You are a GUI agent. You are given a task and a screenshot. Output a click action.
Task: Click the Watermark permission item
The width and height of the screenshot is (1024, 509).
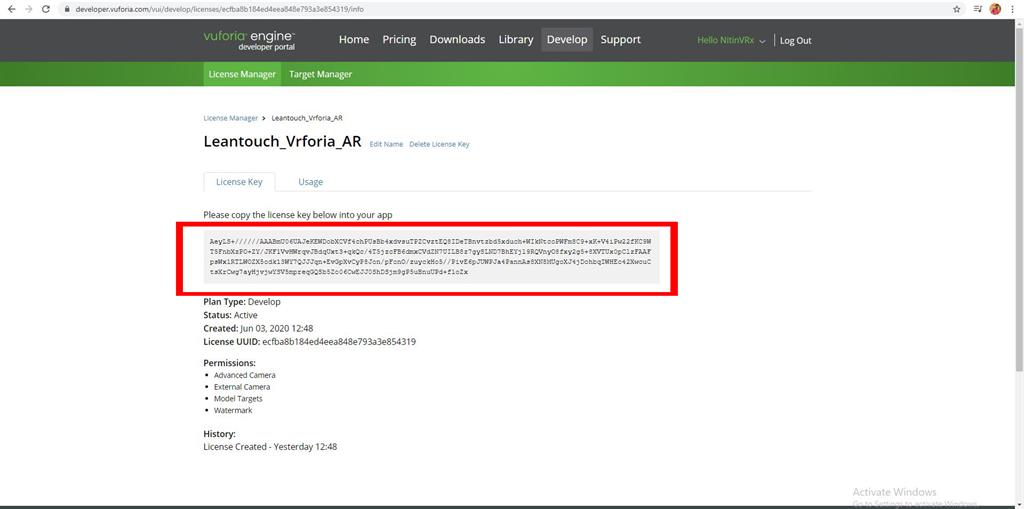[x=232, y=410]
